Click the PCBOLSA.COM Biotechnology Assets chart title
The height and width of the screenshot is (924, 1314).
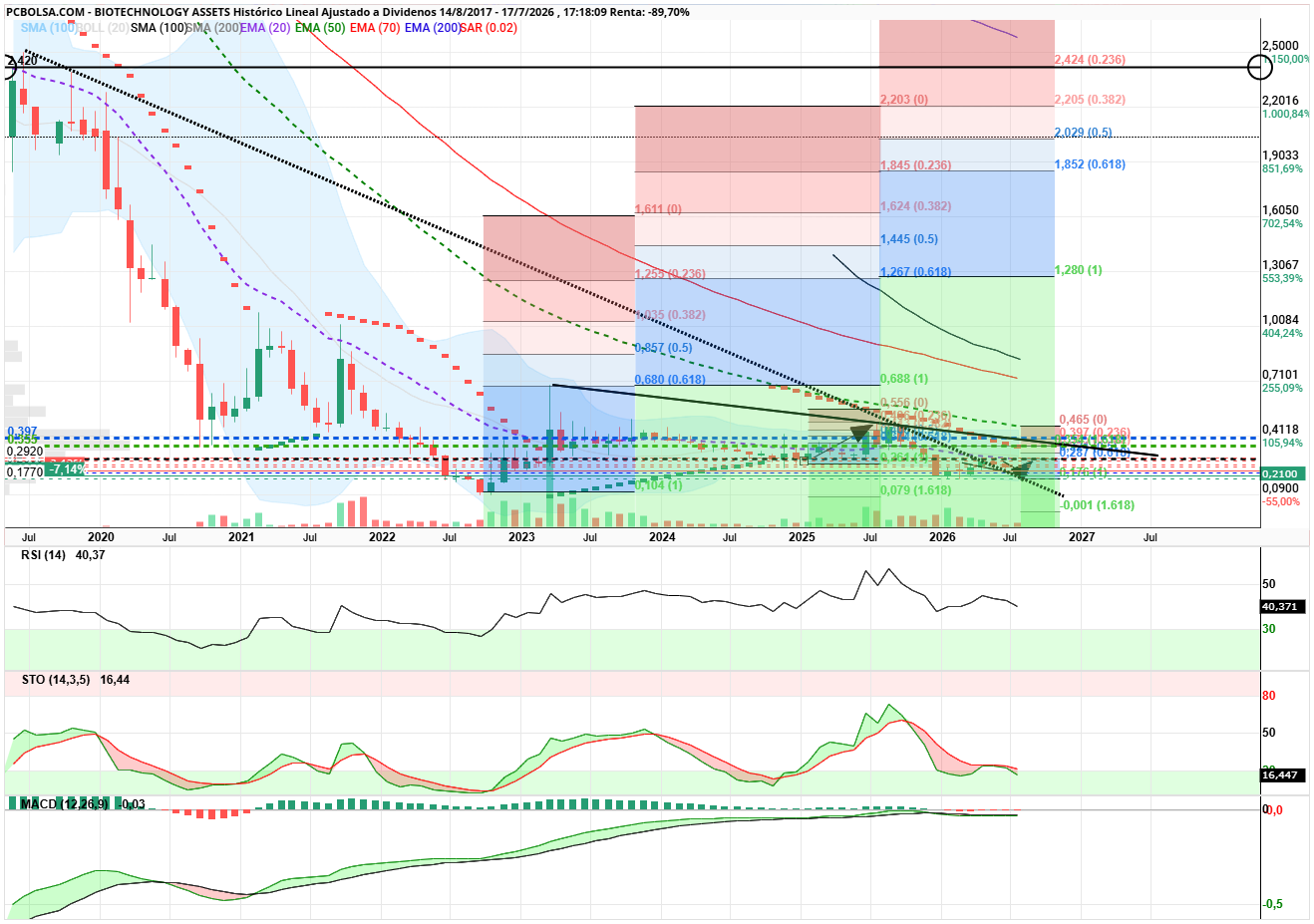click(x=347, y=12)
